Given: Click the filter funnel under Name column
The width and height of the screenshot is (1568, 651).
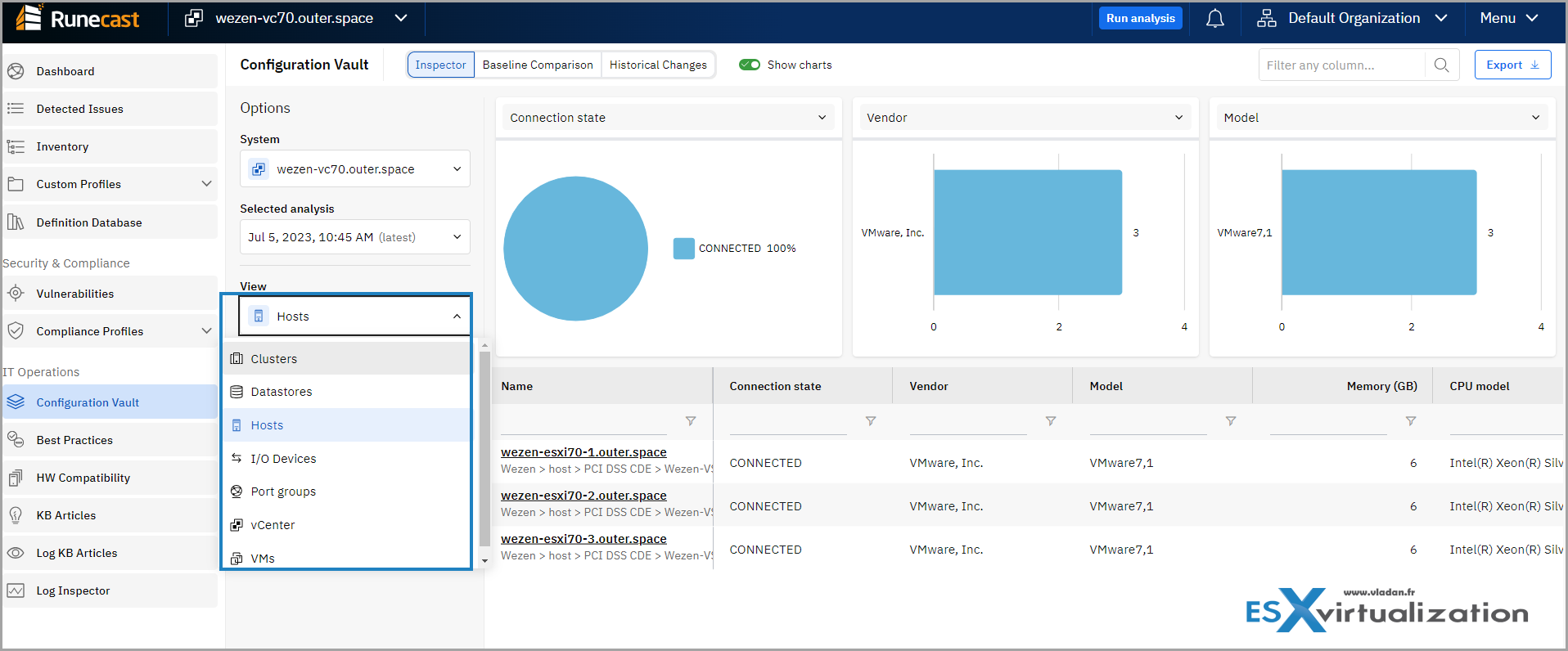Looking at the screenshot, I should [x=691, y=421].
